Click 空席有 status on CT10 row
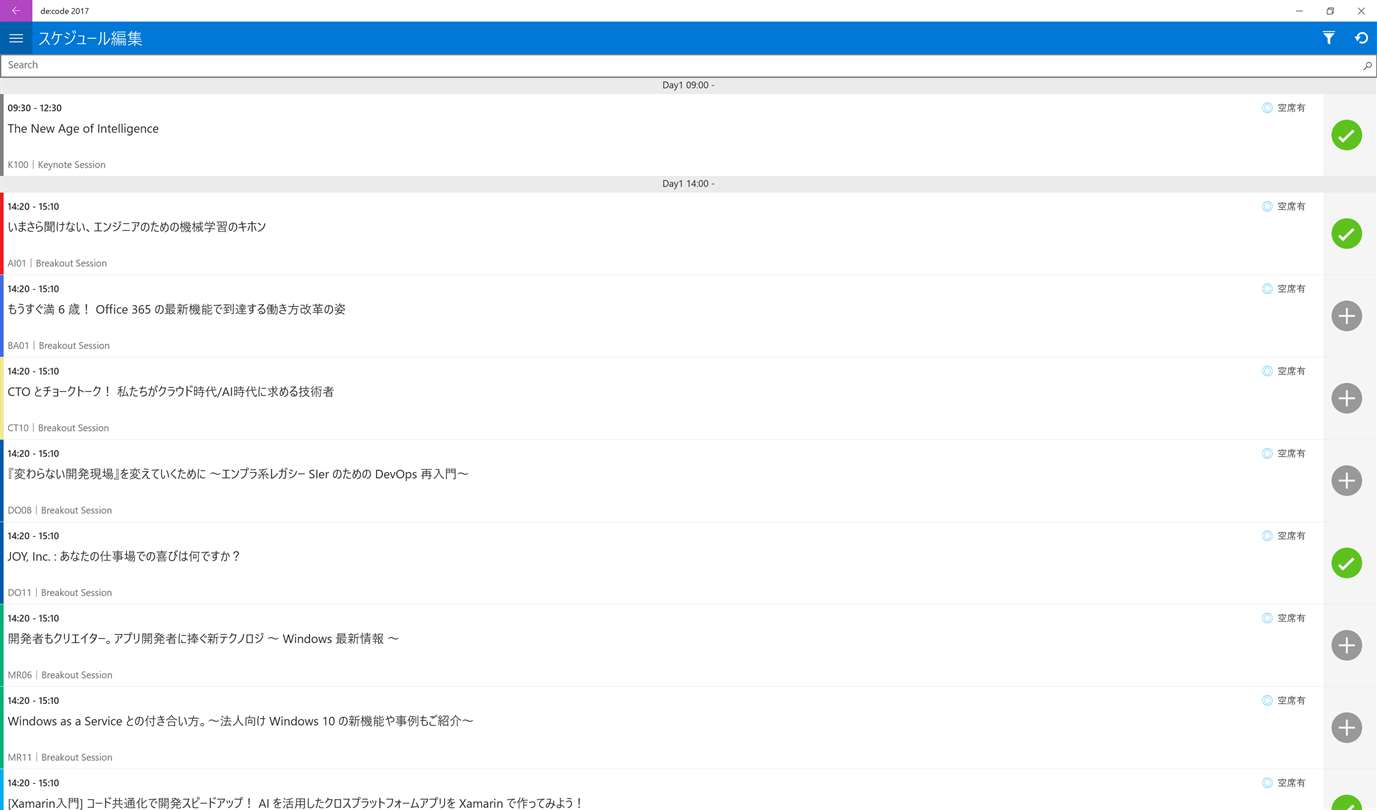 1284,371
